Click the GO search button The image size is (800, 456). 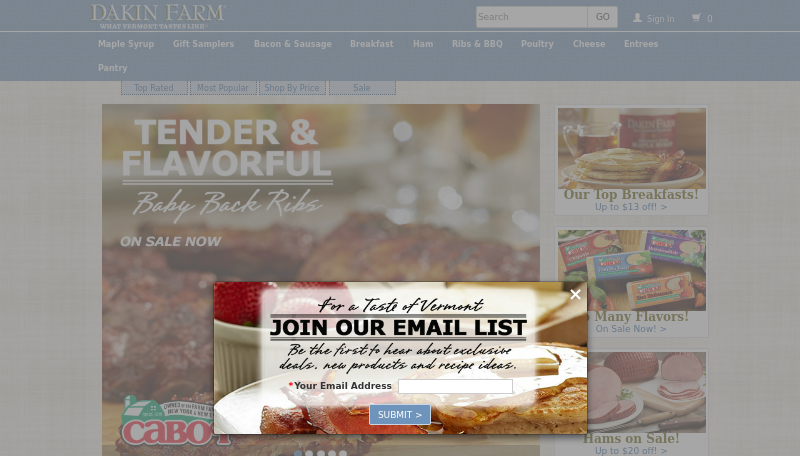click(x=603, y=17)
